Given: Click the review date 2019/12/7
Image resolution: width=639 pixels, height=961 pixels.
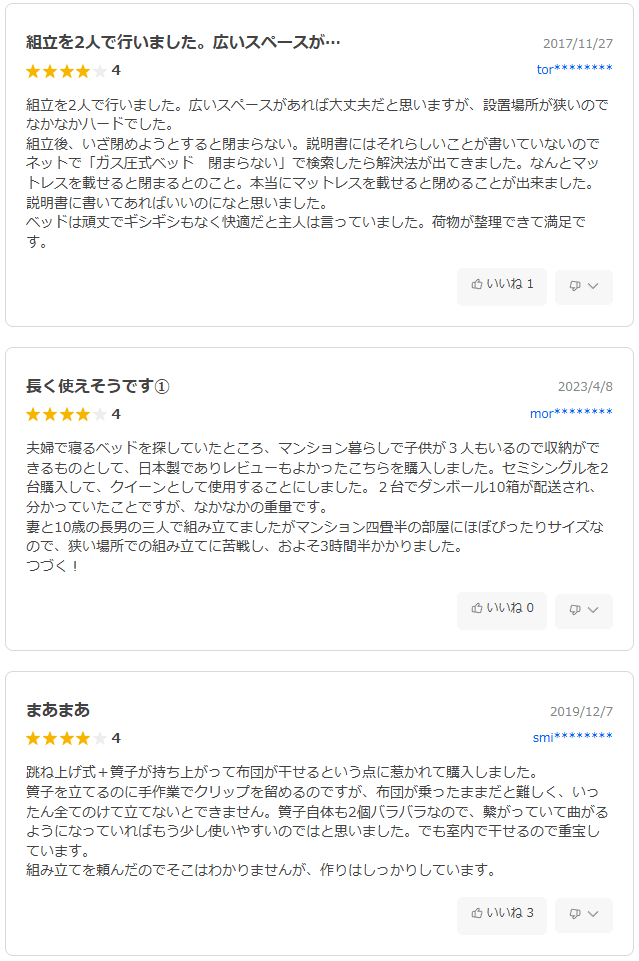Looking at the screenshot, I should [581, 712].
